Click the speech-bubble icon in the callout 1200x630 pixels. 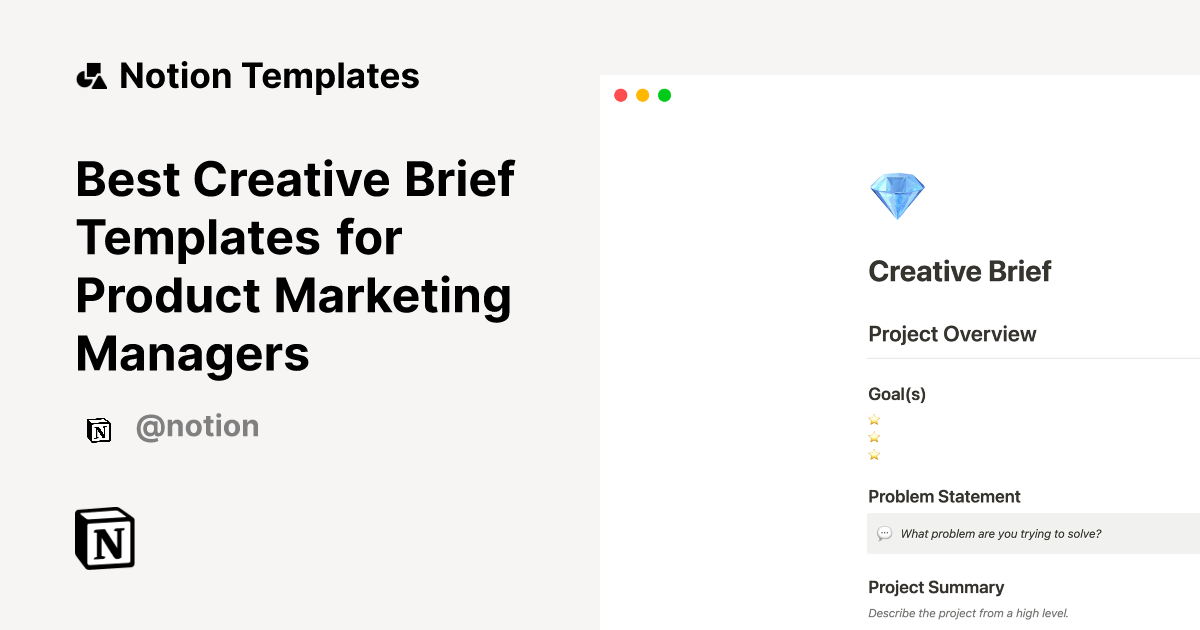coord(886,533)
